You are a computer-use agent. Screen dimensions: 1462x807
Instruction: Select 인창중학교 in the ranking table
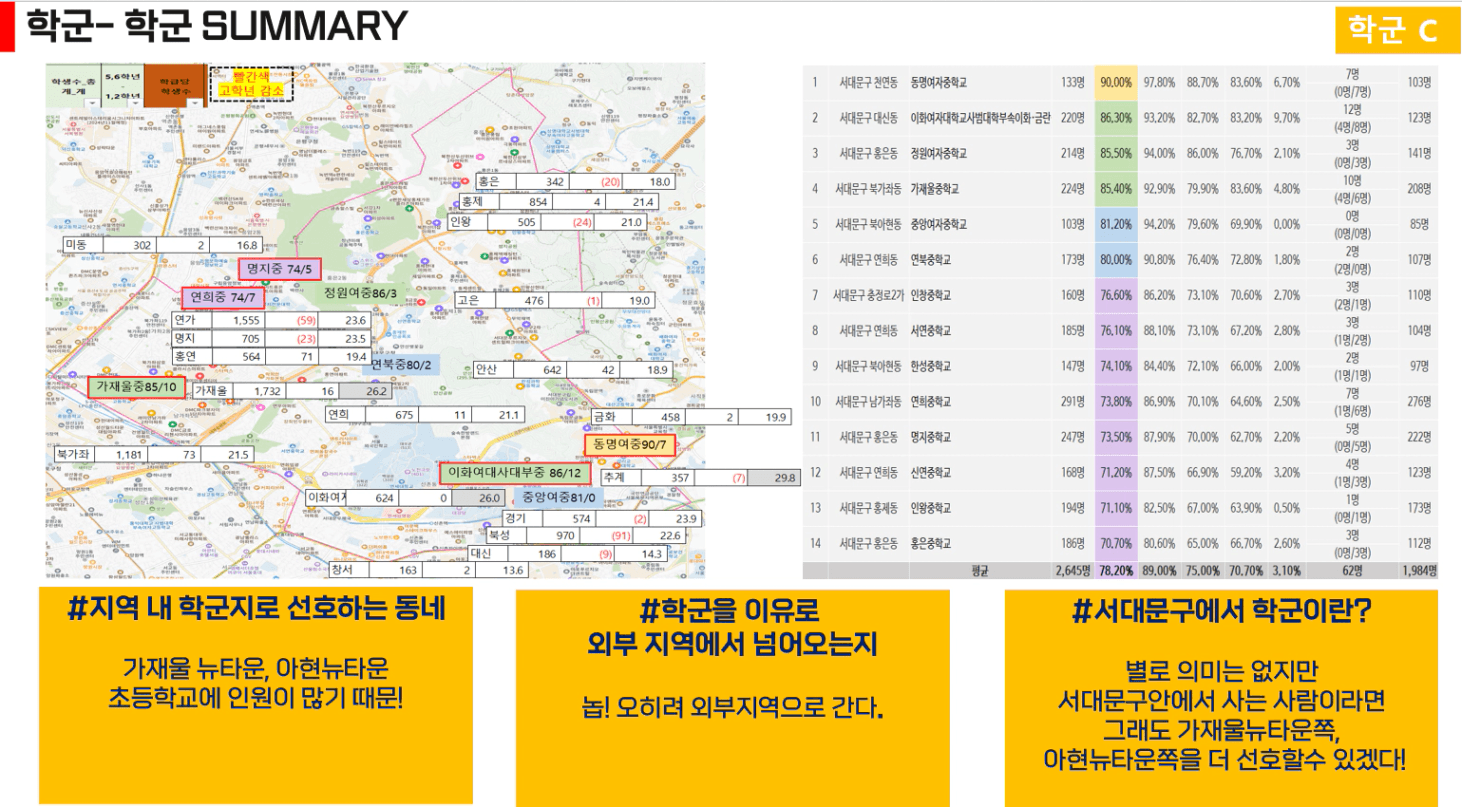931,295
